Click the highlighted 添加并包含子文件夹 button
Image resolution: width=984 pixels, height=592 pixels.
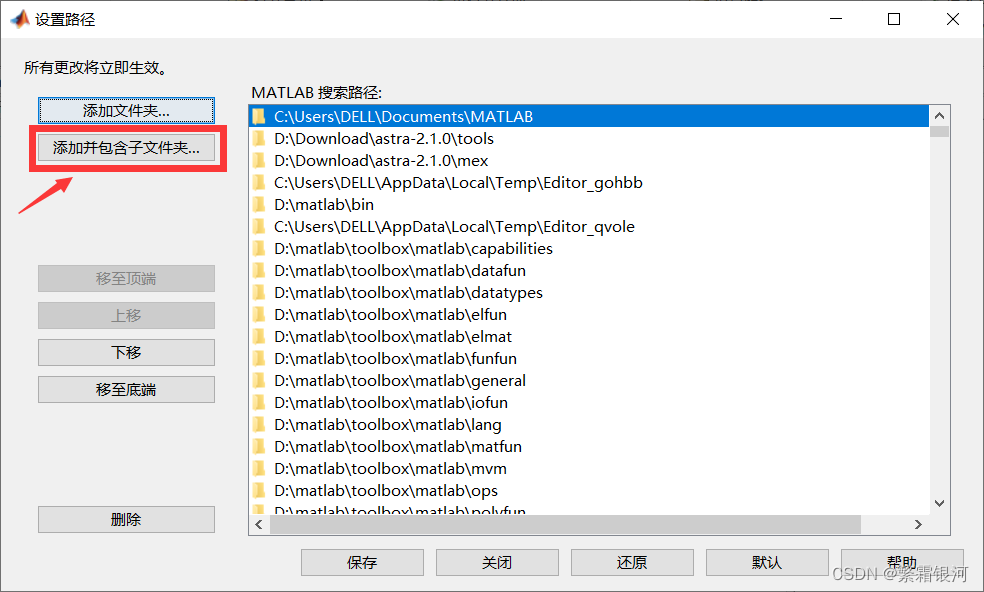pos(126,147)
